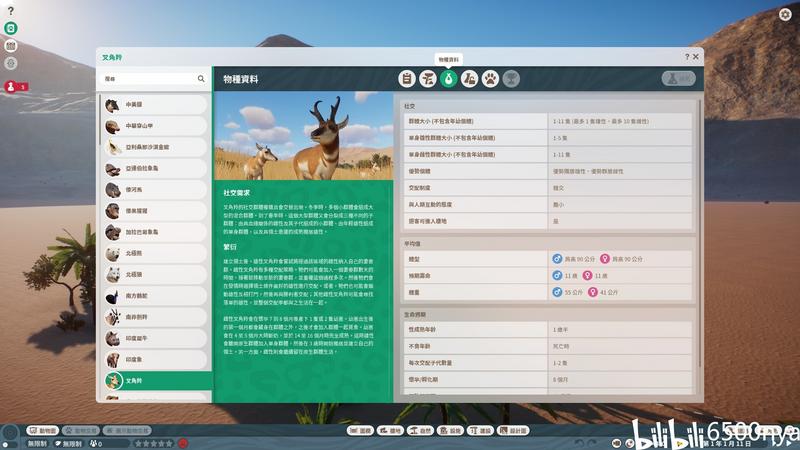Screen dimensions: 800x450
Task: Select the cassowary entry in the animal list
Action: (x=156, y=296)
